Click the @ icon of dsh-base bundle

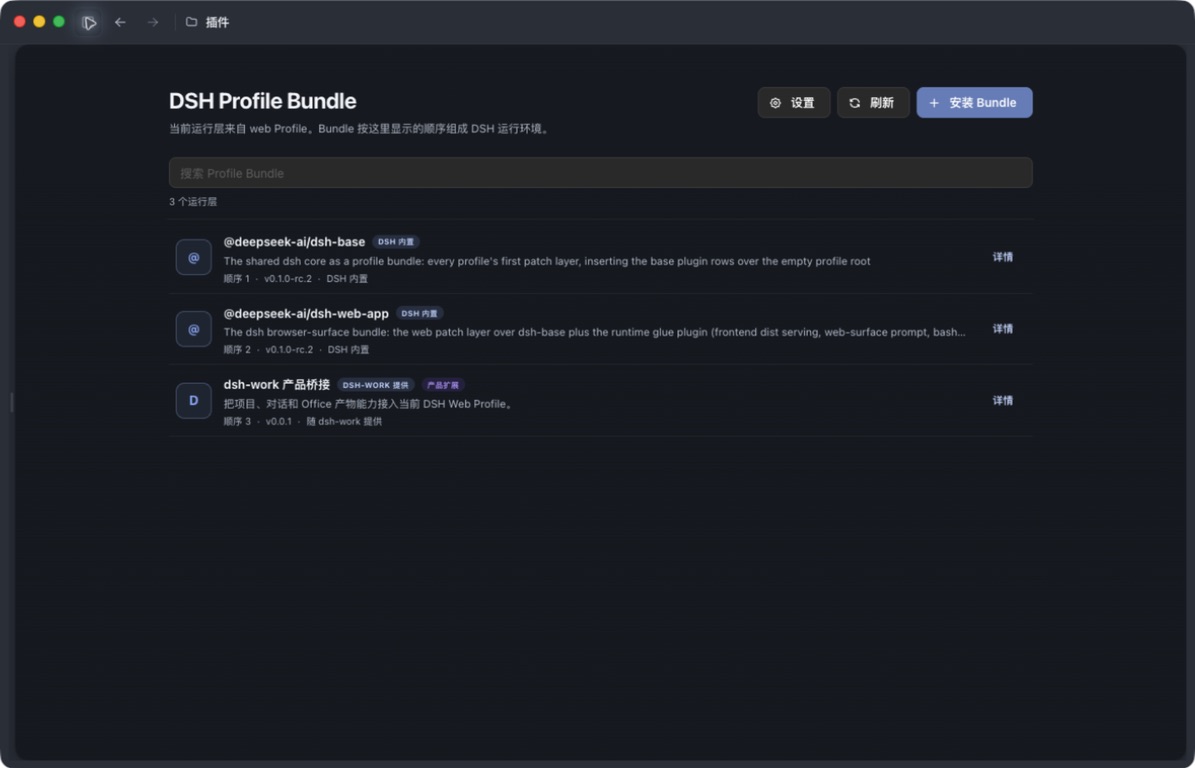tap(194, 258)
